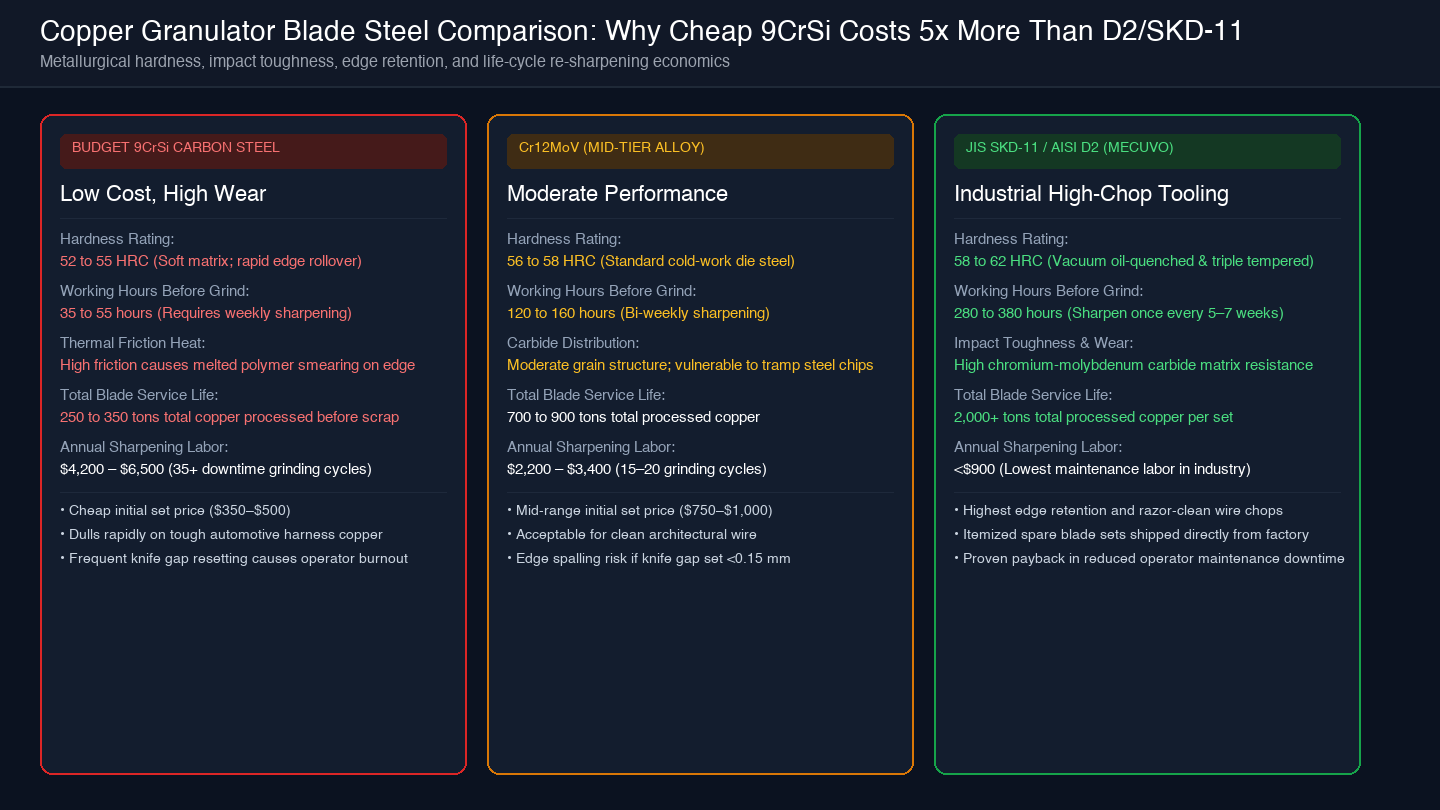
Task: Select 120 to 160 hours bi-weekly sharpening text
Action: [x=638, y=313]
